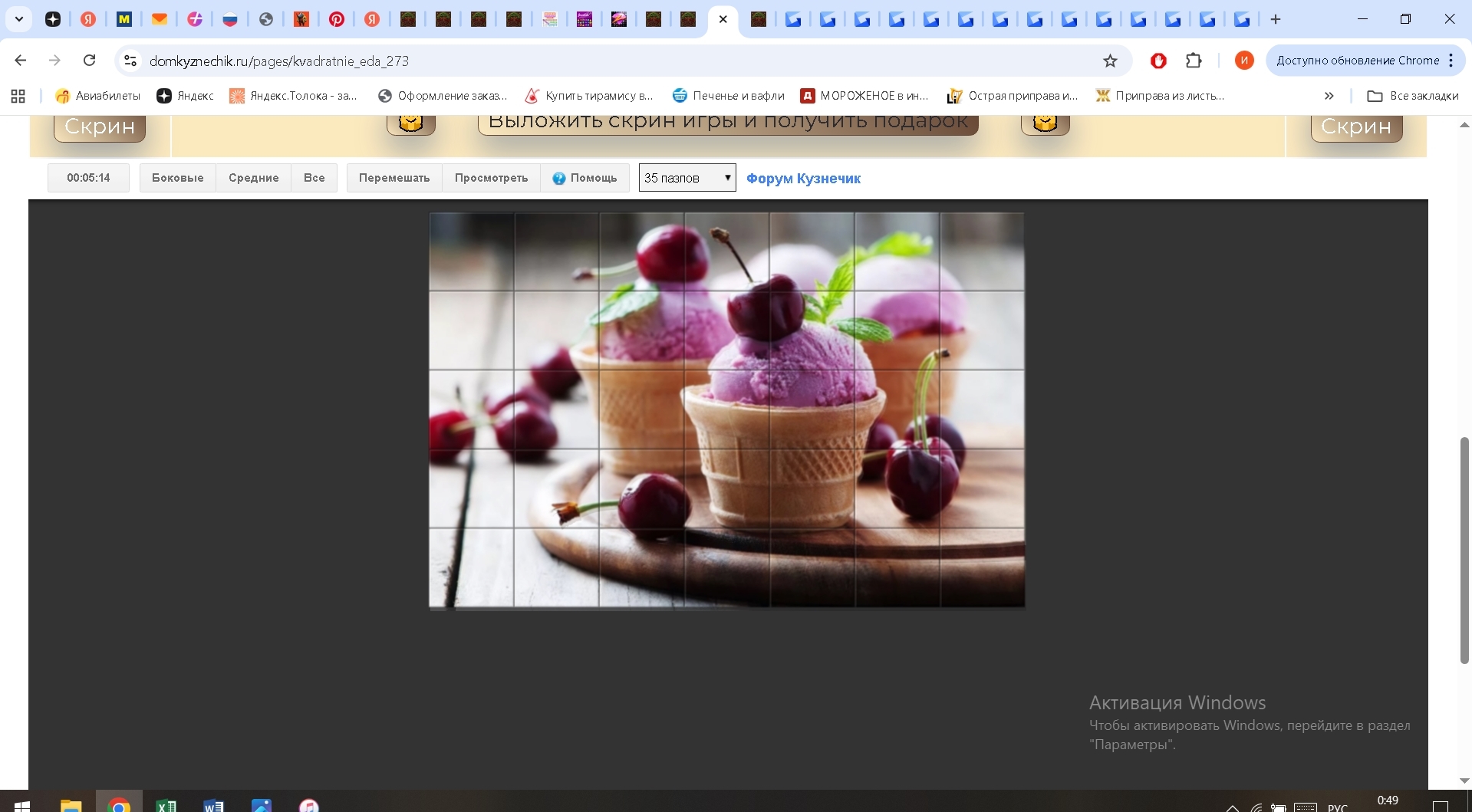Go back using the back arrow
This screenshot has height=812, width=1472.
pos(21,61)
